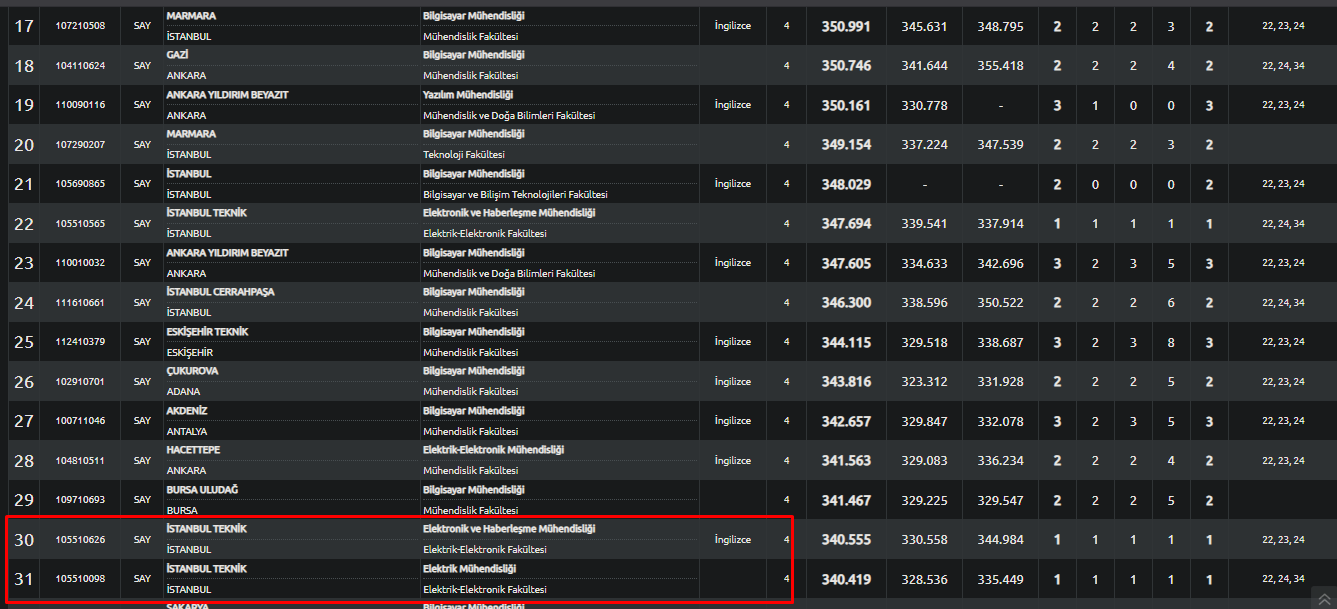Viewport: 1337px width, 609px height.
Task: Select program code 105510098
Action: coord(81,579)
